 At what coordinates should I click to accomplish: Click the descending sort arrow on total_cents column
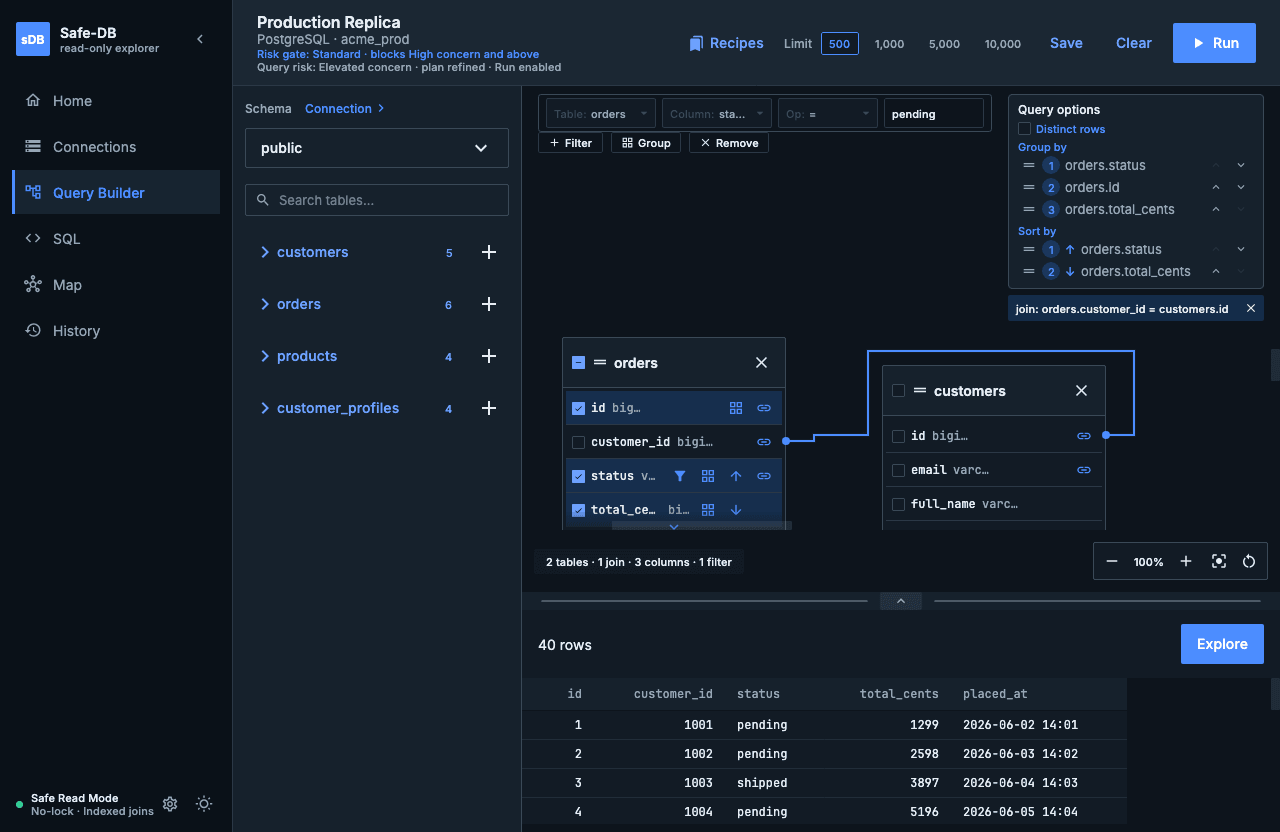736,510
